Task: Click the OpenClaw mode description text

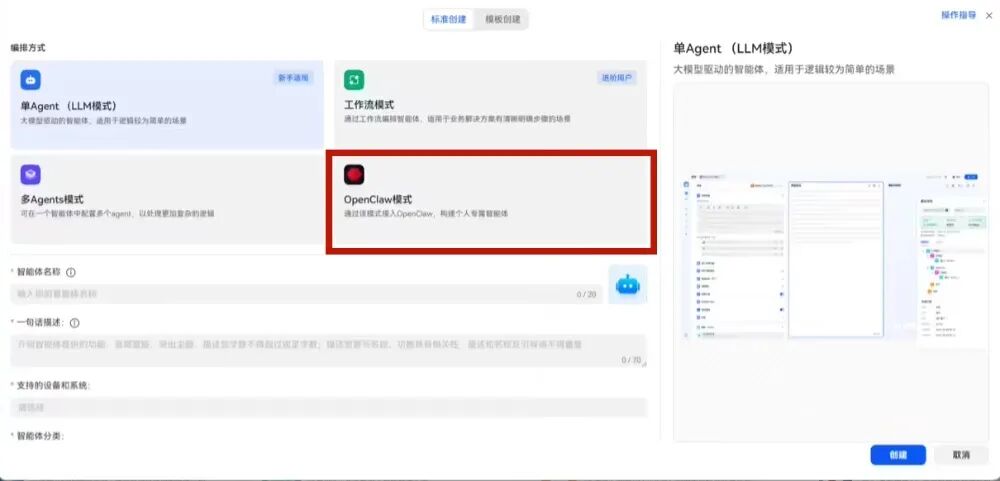Action: (425, 214)
